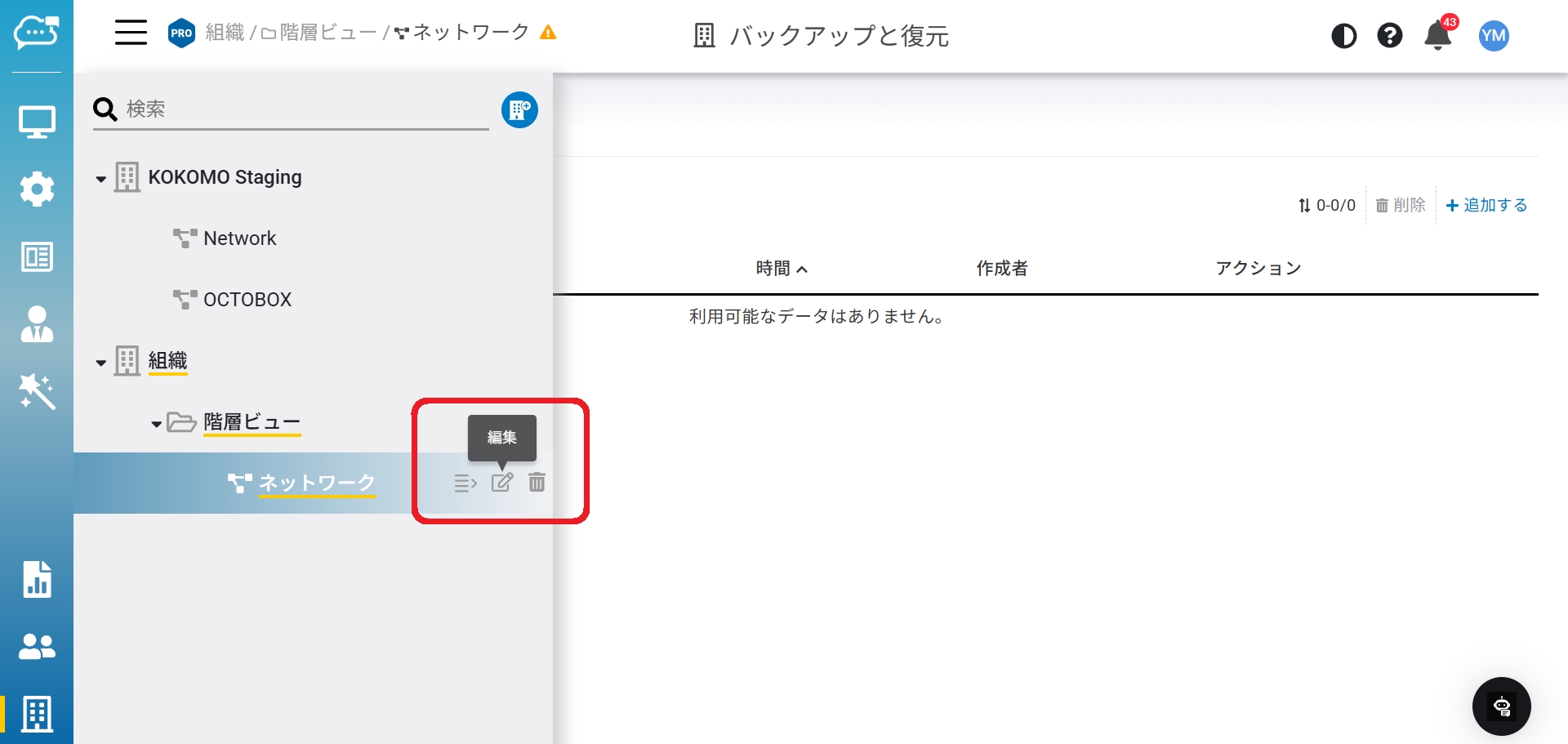Toggle dark/light contrast theme
Image resolution: width=1568 pixels, height=744 pixels.
coord(1343,36)
